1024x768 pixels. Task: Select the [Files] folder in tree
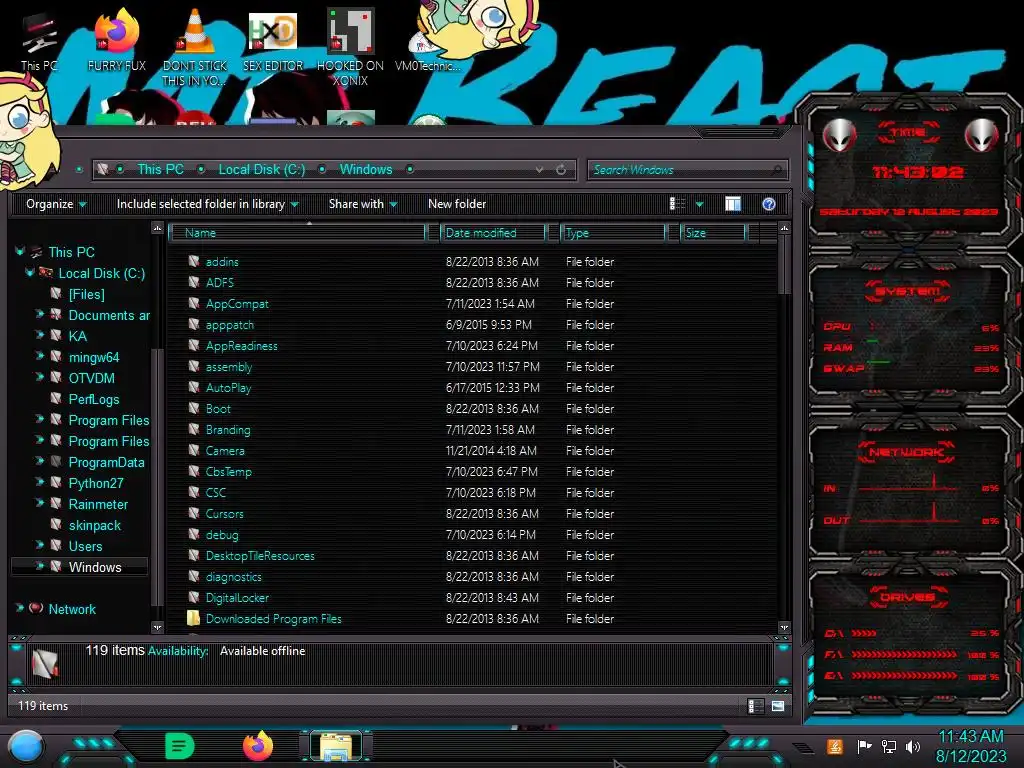tap(86, 294)
